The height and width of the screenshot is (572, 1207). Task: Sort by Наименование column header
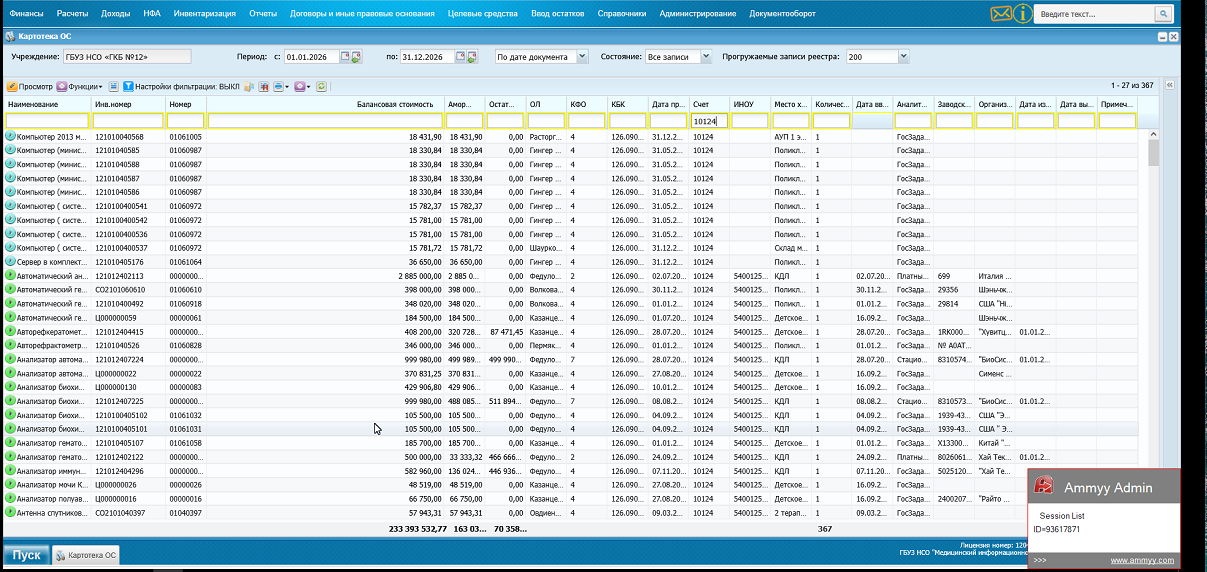[x=47, y=104]
